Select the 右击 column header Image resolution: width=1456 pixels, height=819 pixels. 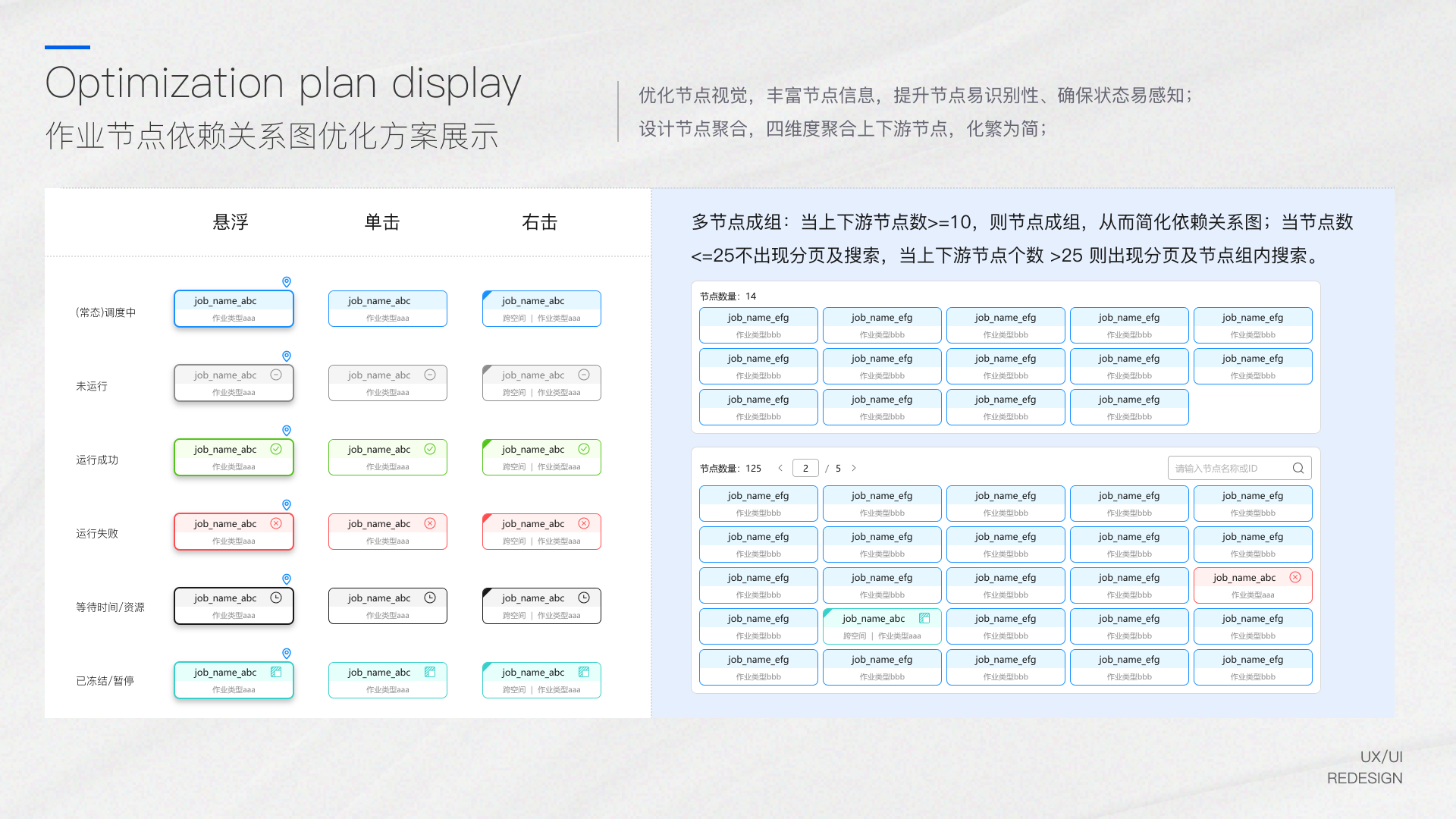(x=540, y=222)
